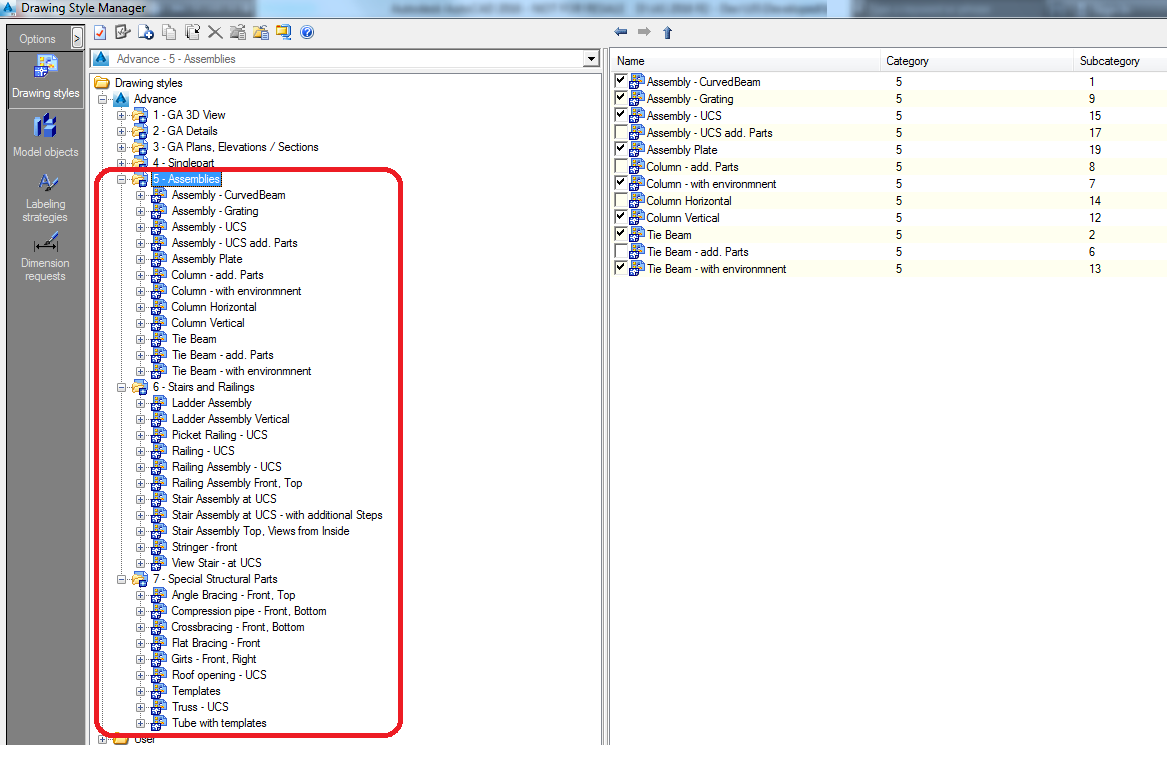This screenshot has width=1176, height=775.
Task: Select Stringer - front in the tree
Action: [205, 547]
